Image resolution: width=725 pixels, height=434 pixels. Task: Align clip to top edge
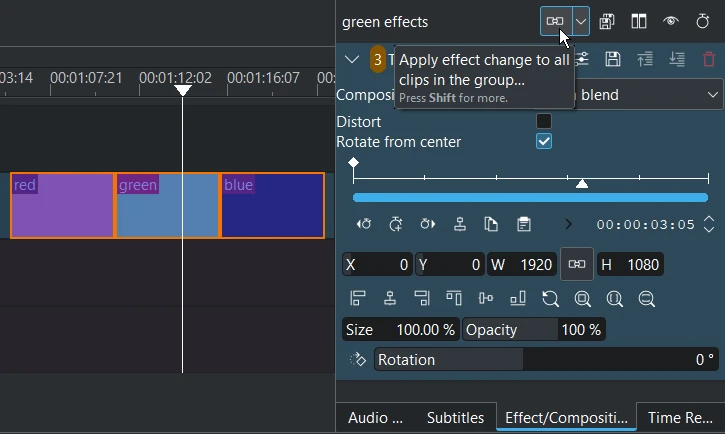pyautogui.click(x=454, y=299)
